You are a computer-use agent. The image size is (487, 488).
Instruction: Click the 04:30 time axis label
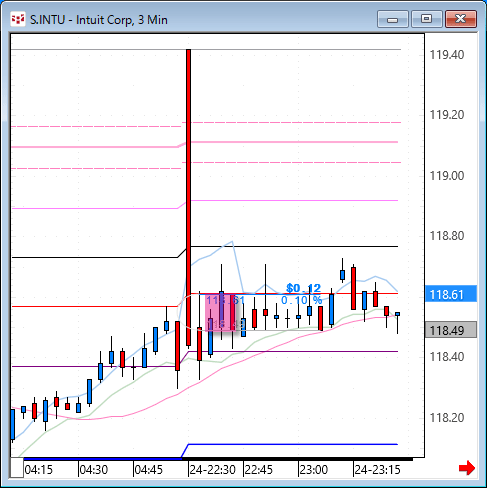coord(94,470)
